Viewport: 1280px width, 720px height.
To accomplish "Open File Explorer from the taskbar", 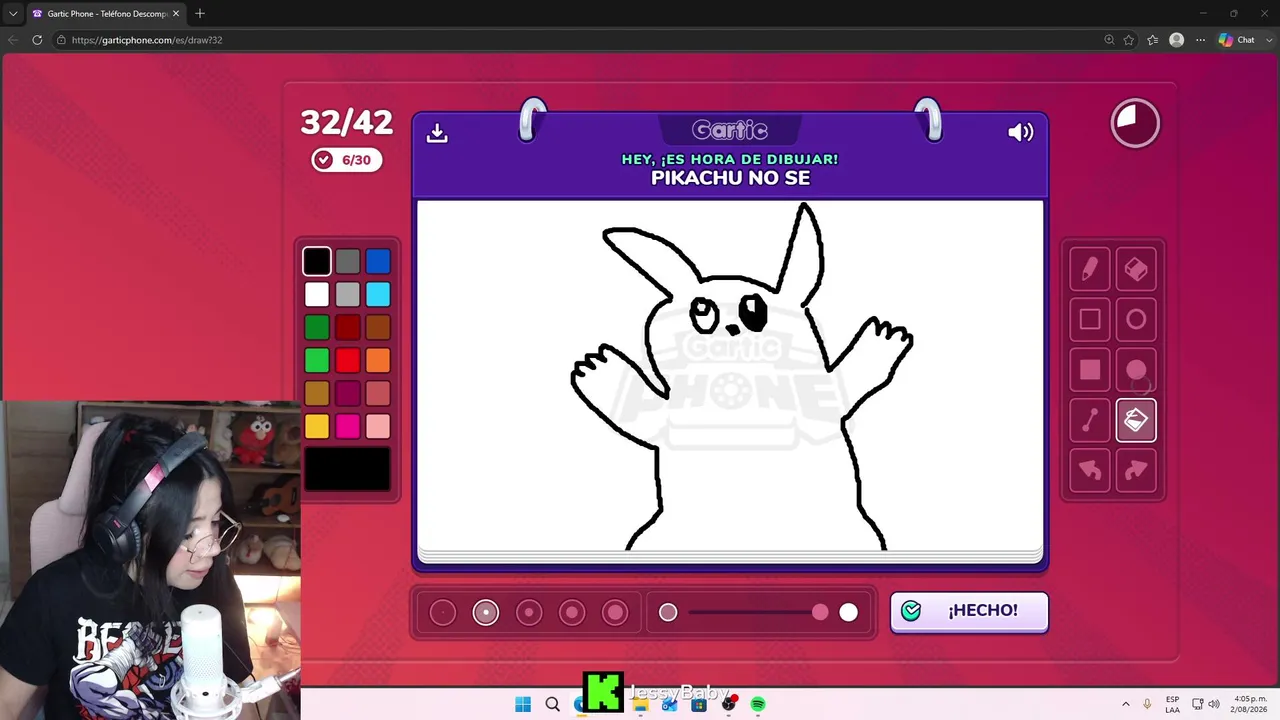I will [641, 704].
